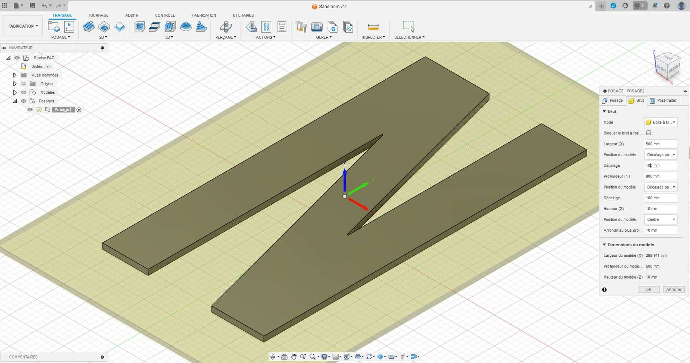
Task: Toggle eye visibility of Posage1 setup
Action: click(30, 110)
